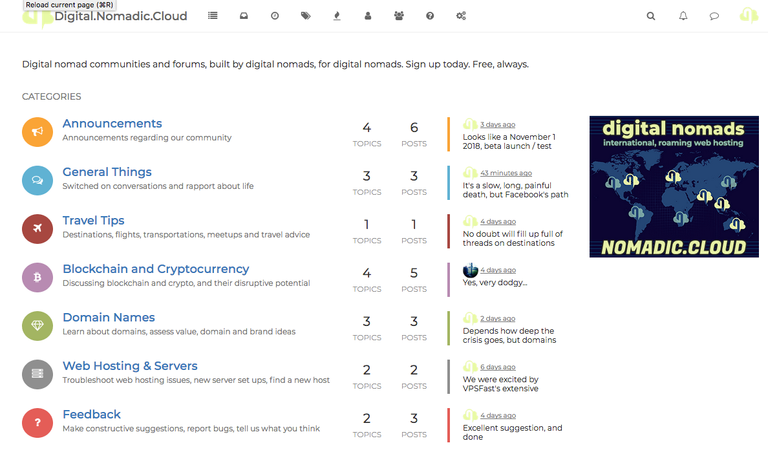Click the Travel Tips airplane icon
This screenshot has height=449, width=768.
(37, 229)
